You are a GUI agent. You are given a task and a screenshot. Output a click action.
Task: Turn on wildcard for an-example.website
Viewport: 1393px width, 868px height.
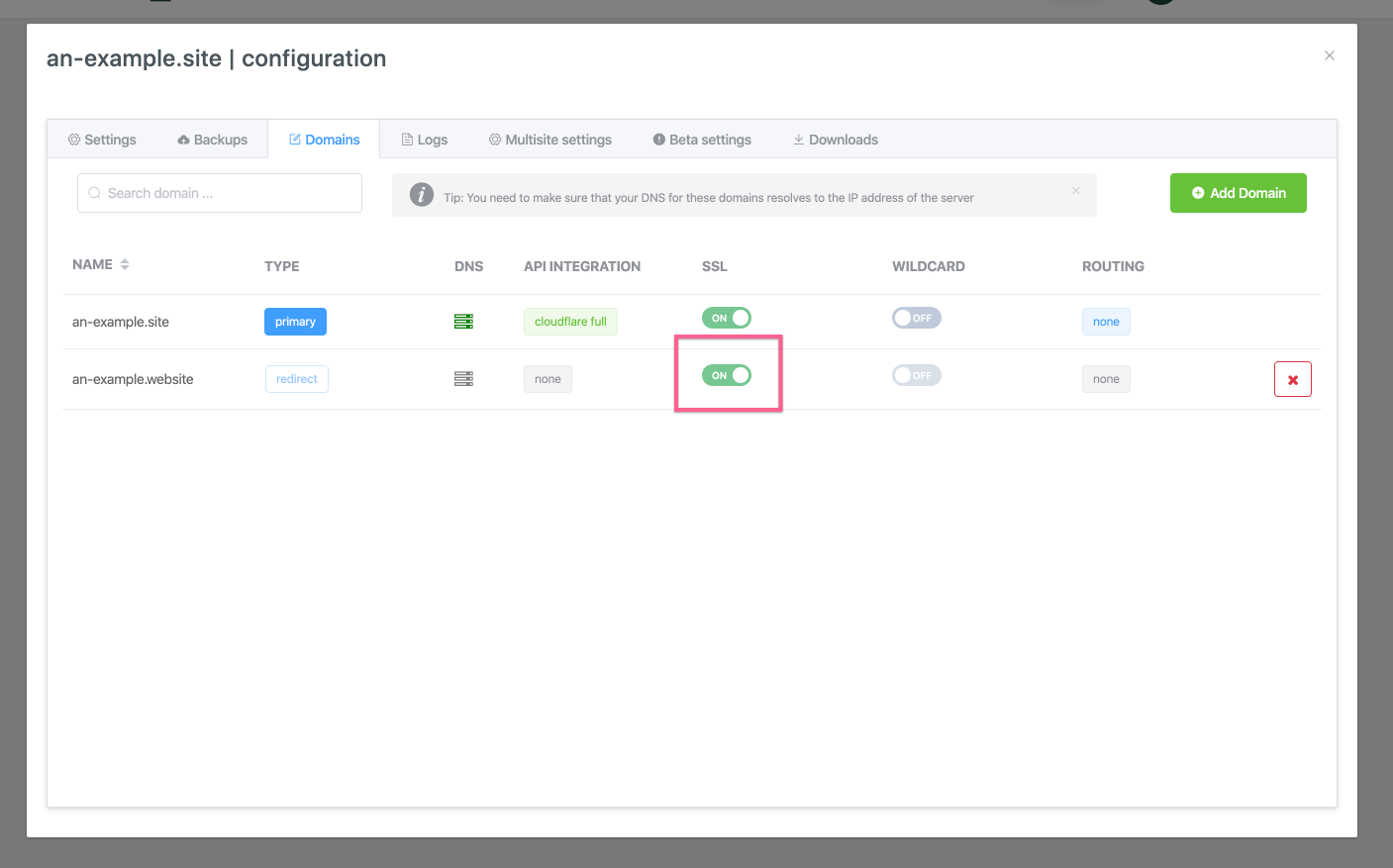click(917, 375)
